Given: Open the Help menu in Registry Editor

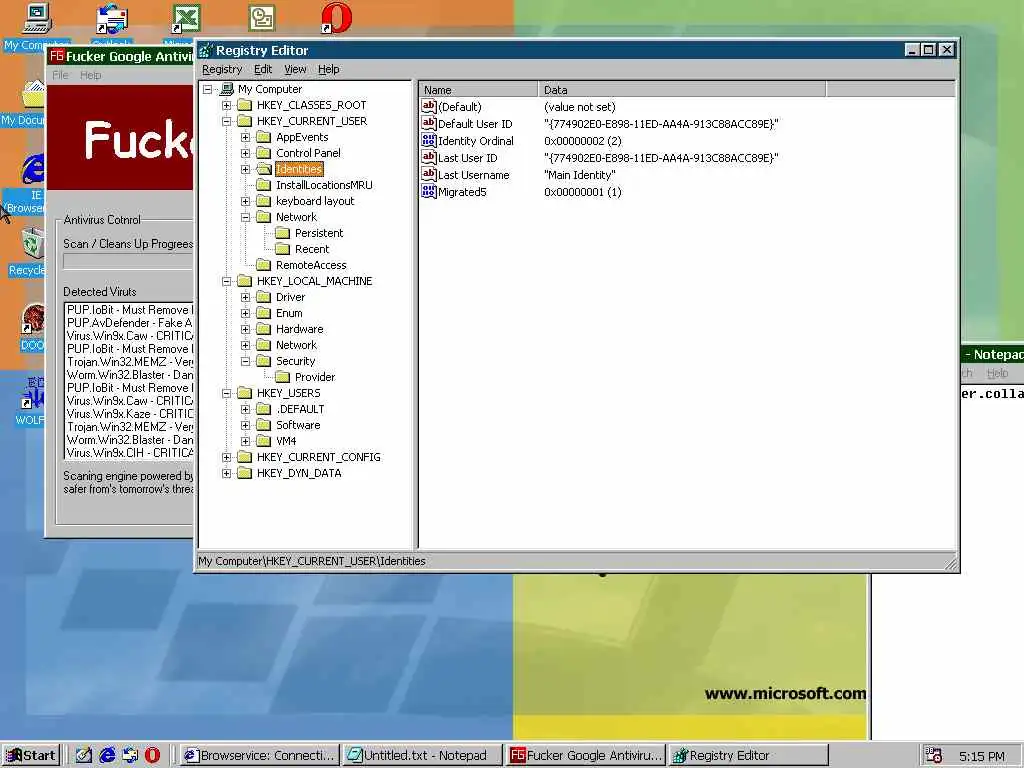Looking at the screenshot, I should coord(328,69).
